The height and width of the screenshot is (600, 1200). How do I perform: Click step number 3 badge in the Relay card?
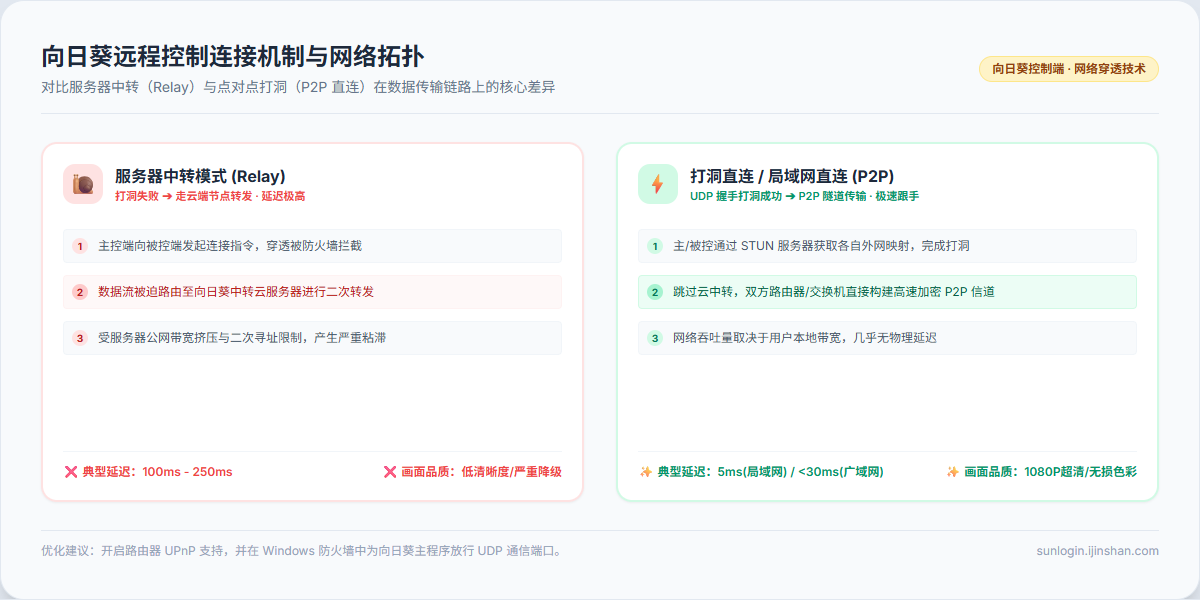[x=80, y=338]
